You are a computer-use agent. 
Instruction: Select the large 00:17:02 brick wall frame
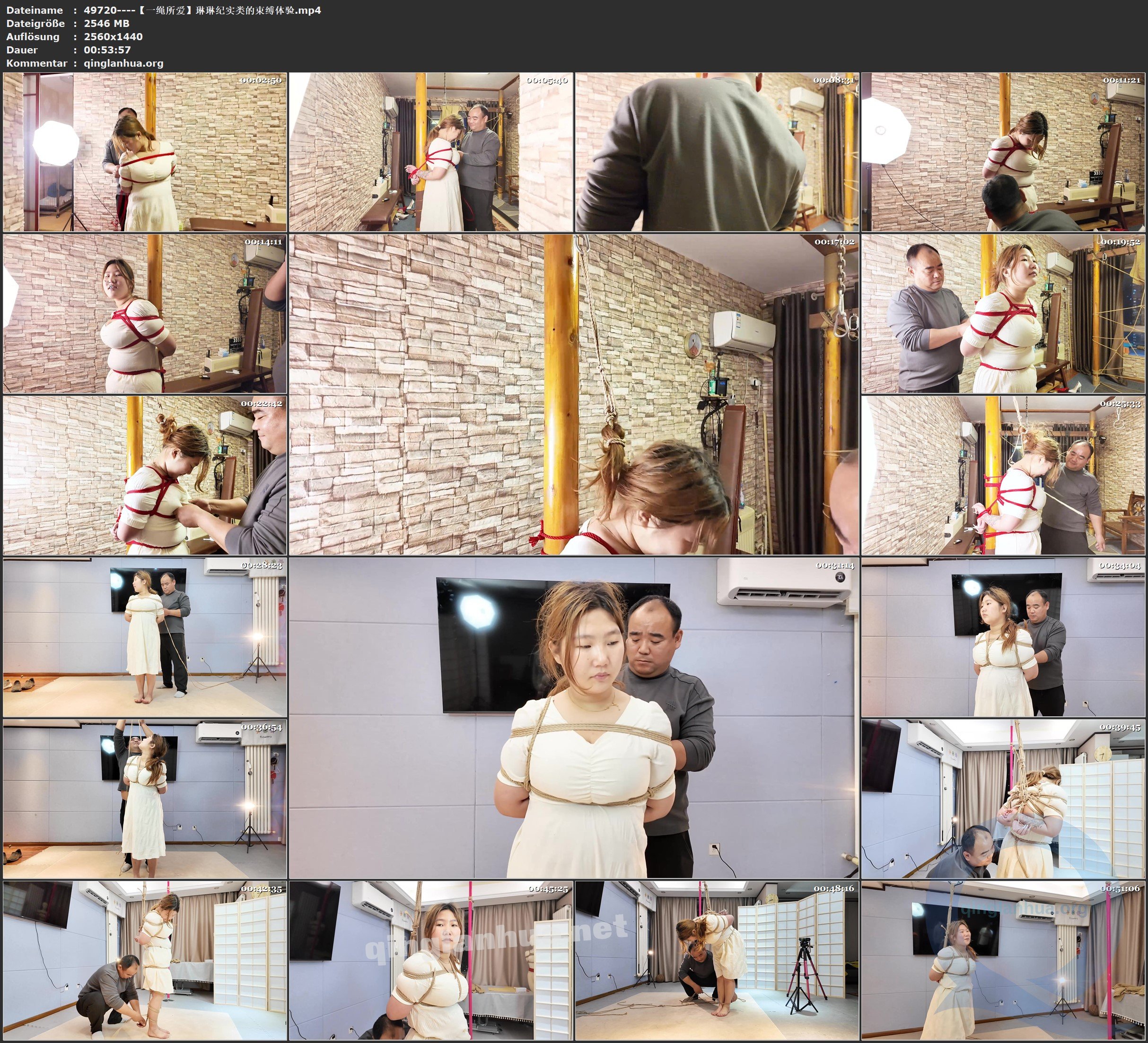click(573, 394)
